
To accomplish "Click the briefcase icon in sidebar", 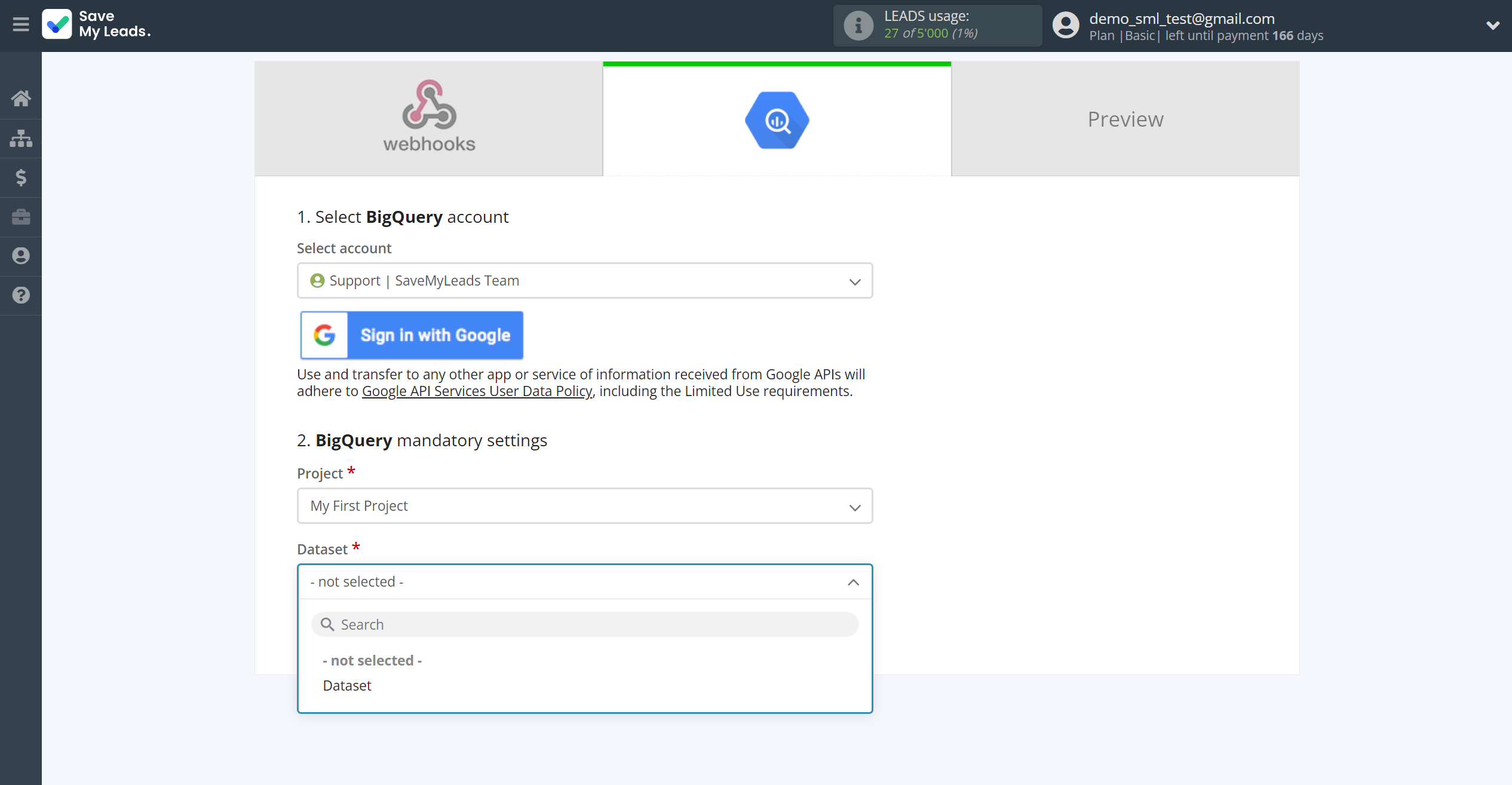I will [21, 217].
